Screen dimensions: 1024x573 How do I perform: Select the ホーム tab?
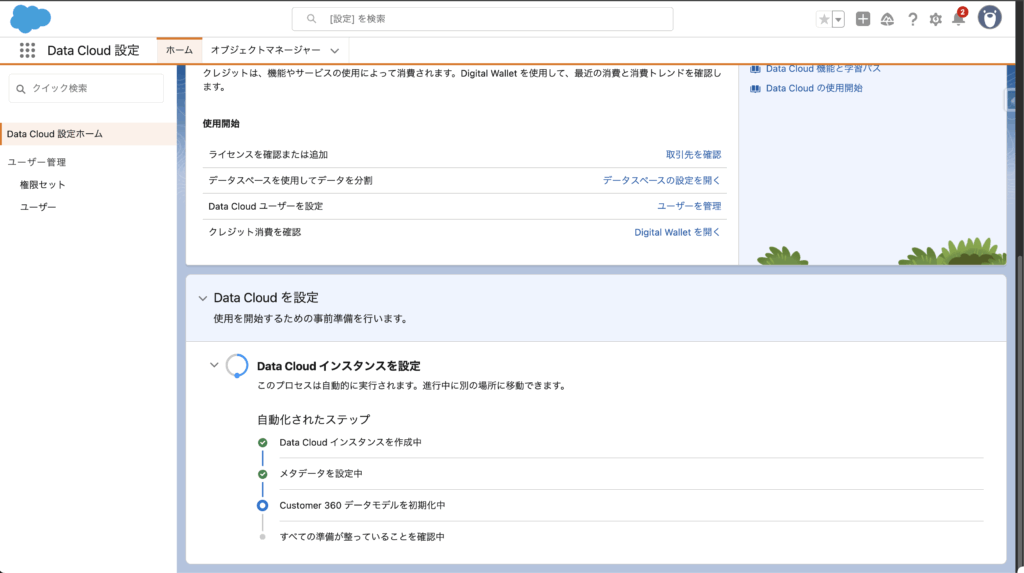(179, 50)
